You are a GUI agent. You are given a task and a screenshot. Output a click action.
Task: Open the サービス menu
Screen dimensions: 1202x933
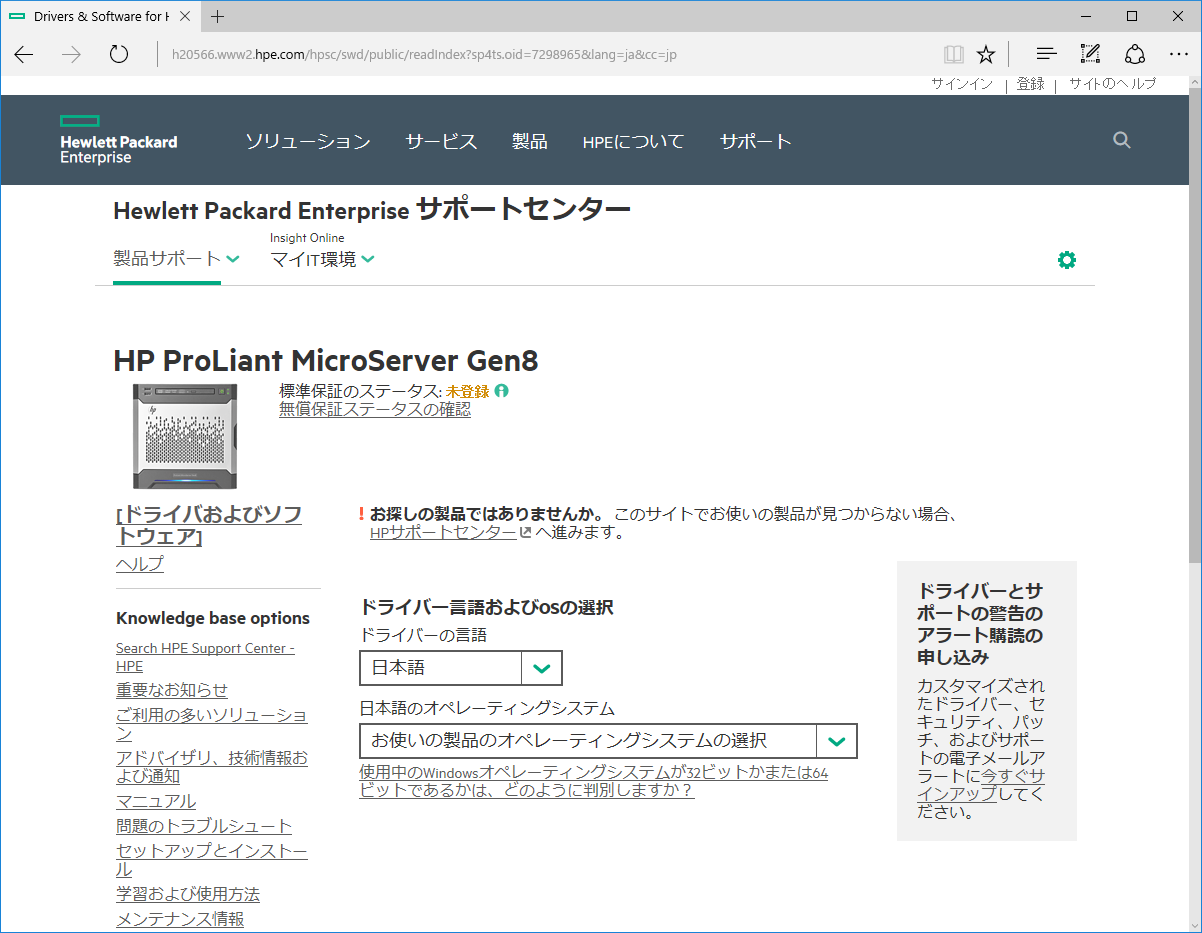(441, 142)
